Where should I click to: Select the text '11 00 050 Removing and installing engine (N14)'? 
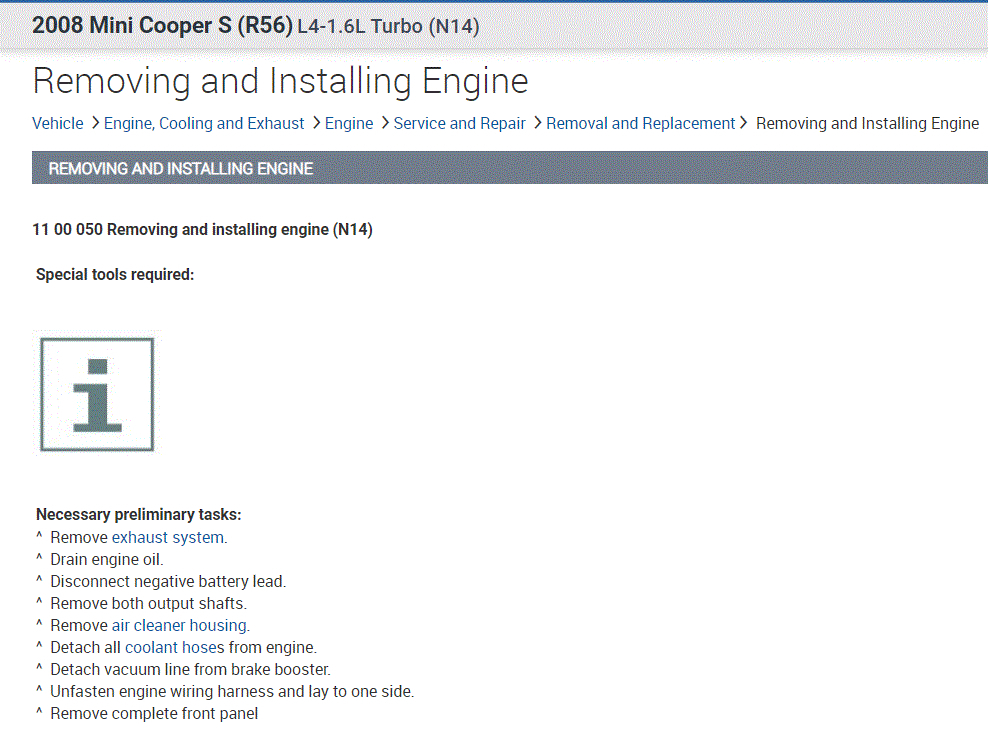(x=202, y=229)
